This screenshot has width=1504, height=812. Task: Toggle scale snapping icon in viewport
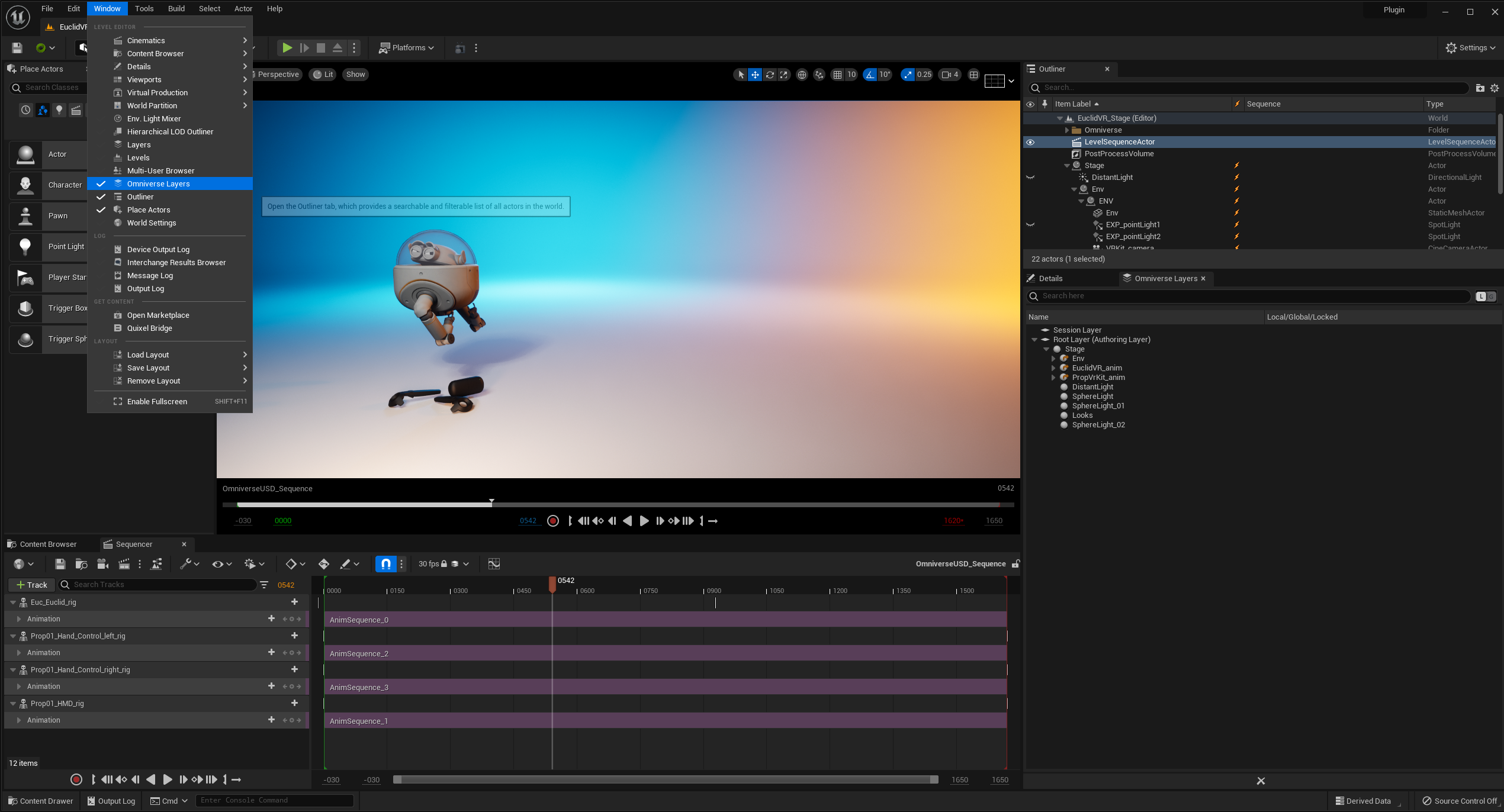908,75
